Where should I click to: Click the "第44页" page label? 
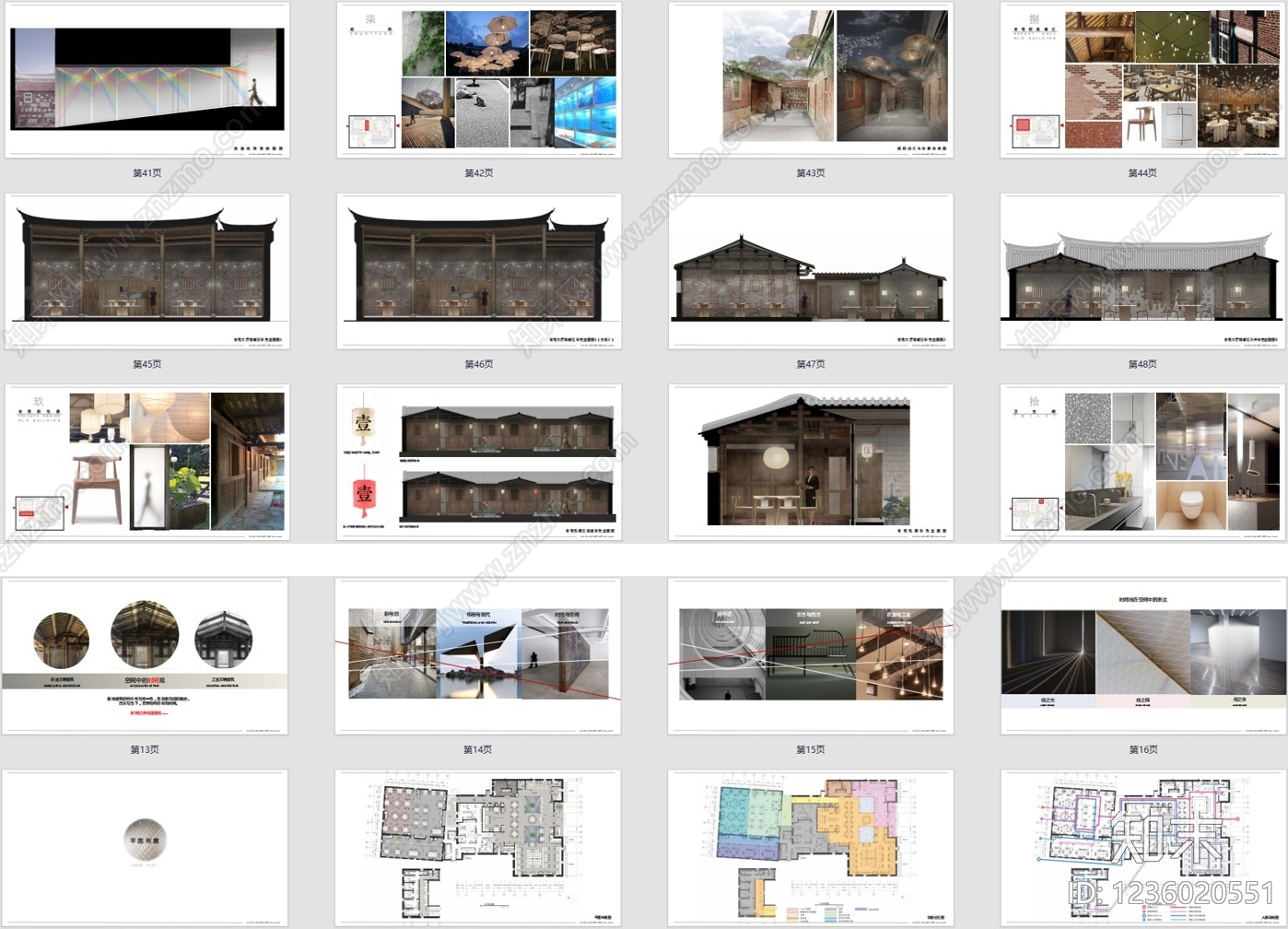[1142, 173]
